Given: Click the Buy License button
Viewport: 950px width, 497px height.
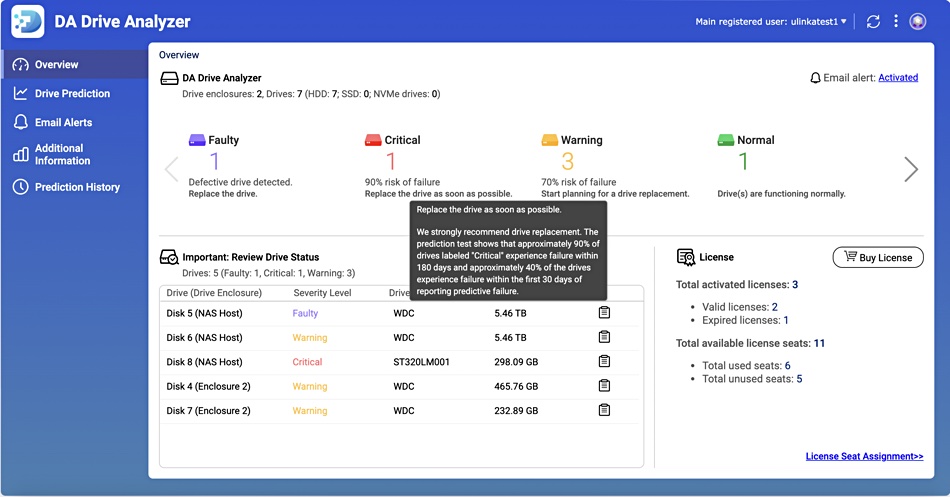Looking at the screenshot, I should (x=878, y=257).
